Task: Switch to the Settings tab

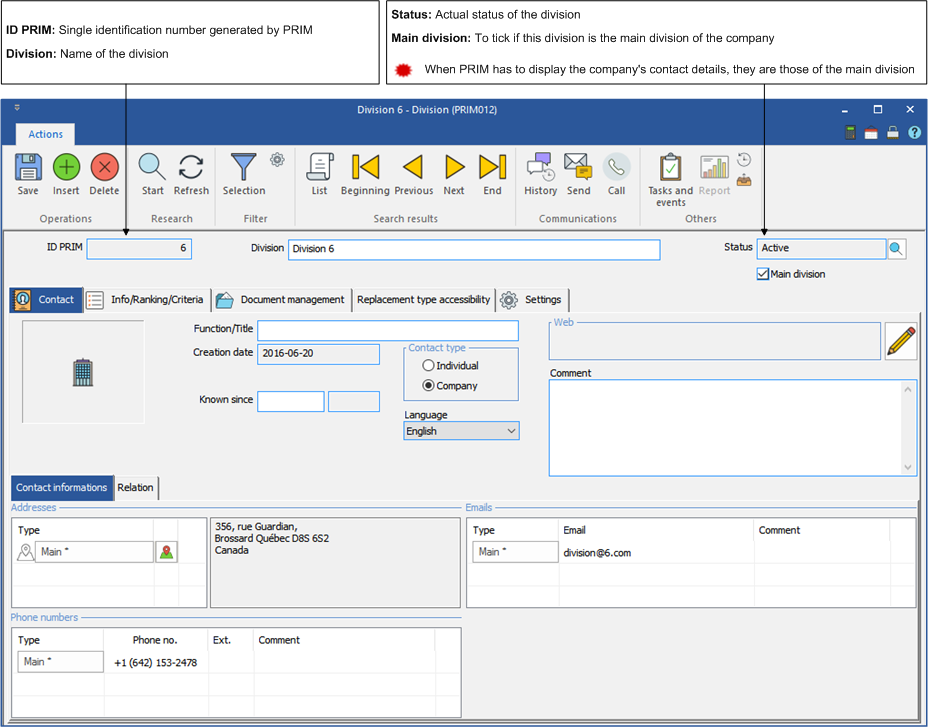Action: (532, 300)
